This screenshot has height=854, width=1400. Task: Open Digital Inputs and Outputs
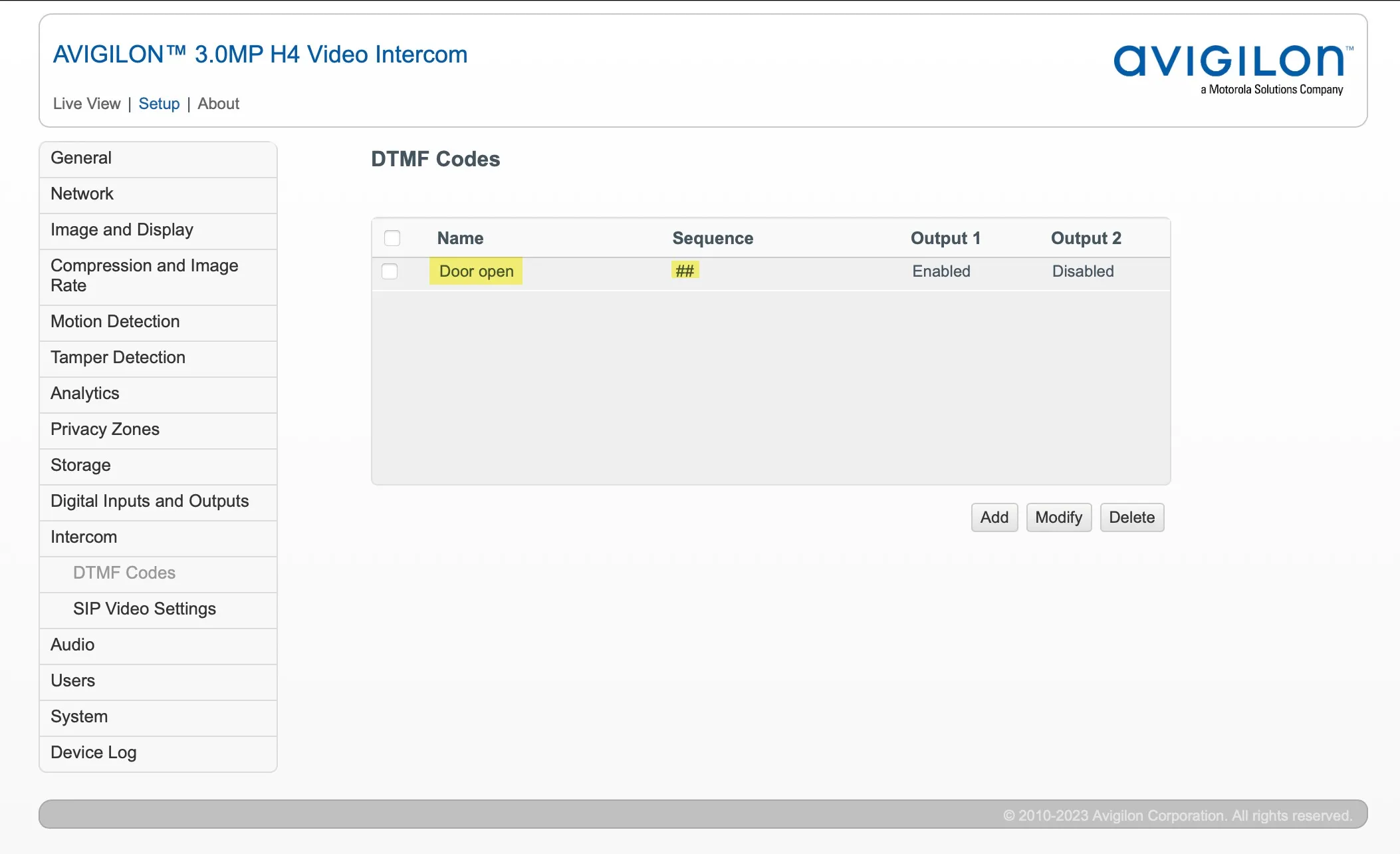[158, 501]
